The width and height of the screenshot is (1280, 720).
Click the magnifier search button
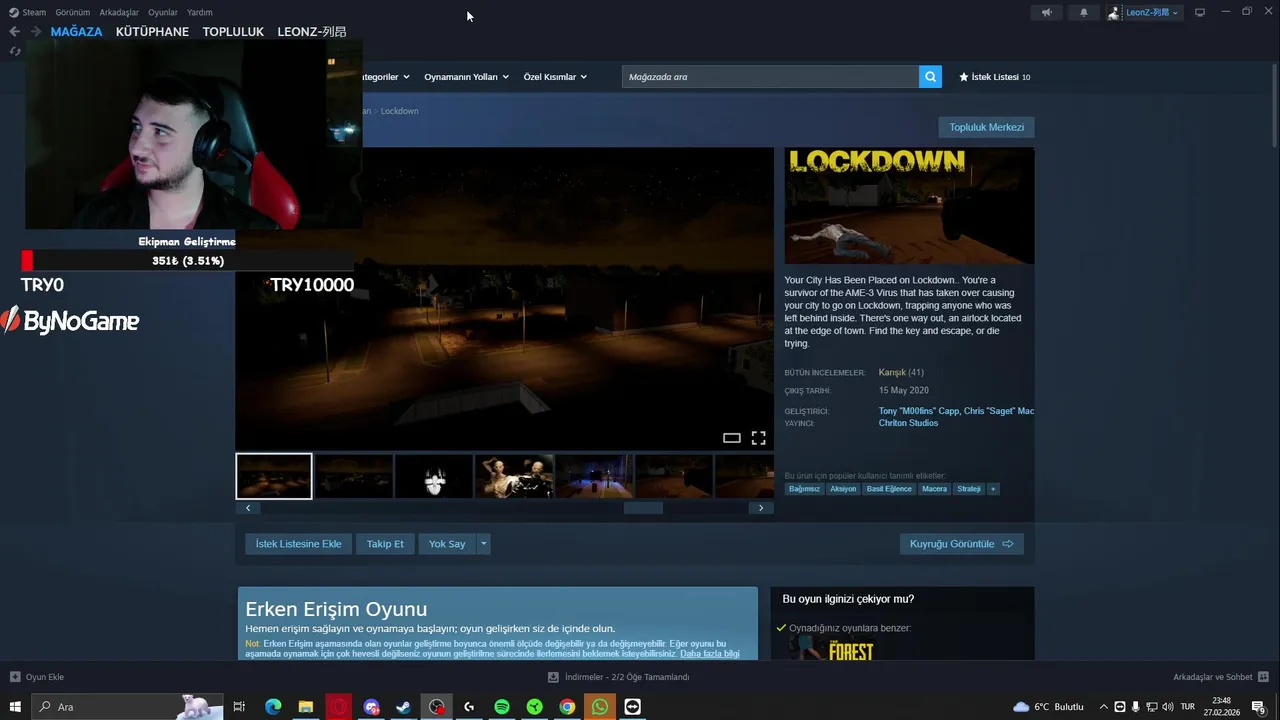pyautogui.click(x=930, y=77)
